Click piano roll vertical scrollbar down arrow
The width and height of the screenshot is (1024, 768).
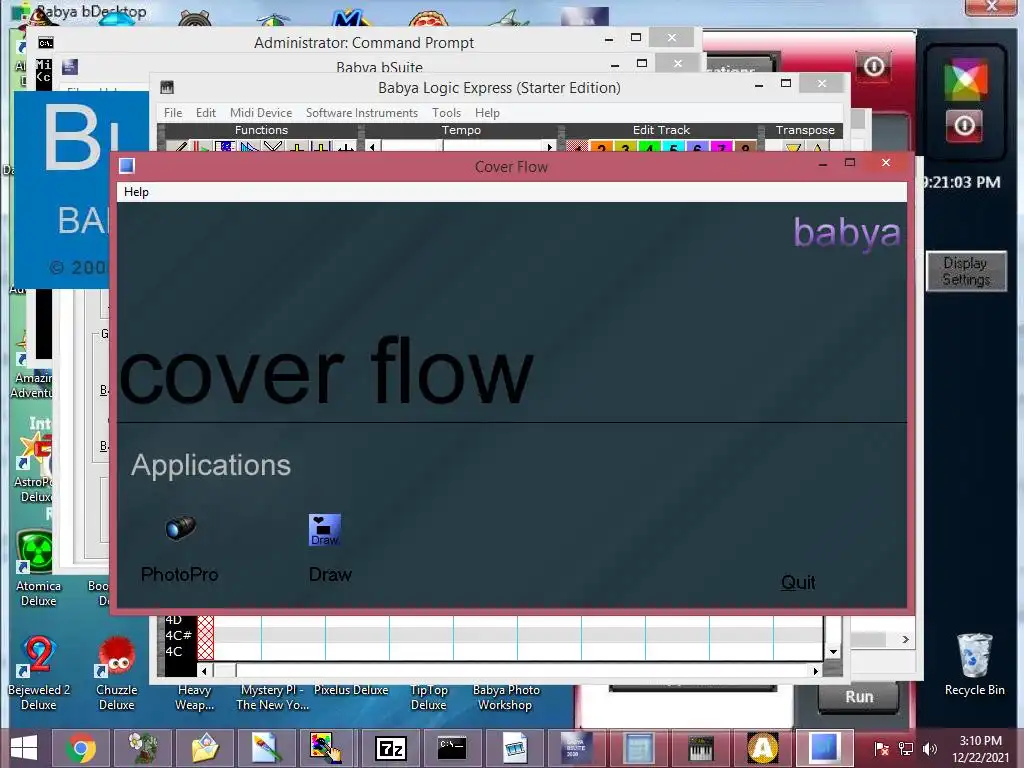(x=833, y=652)
